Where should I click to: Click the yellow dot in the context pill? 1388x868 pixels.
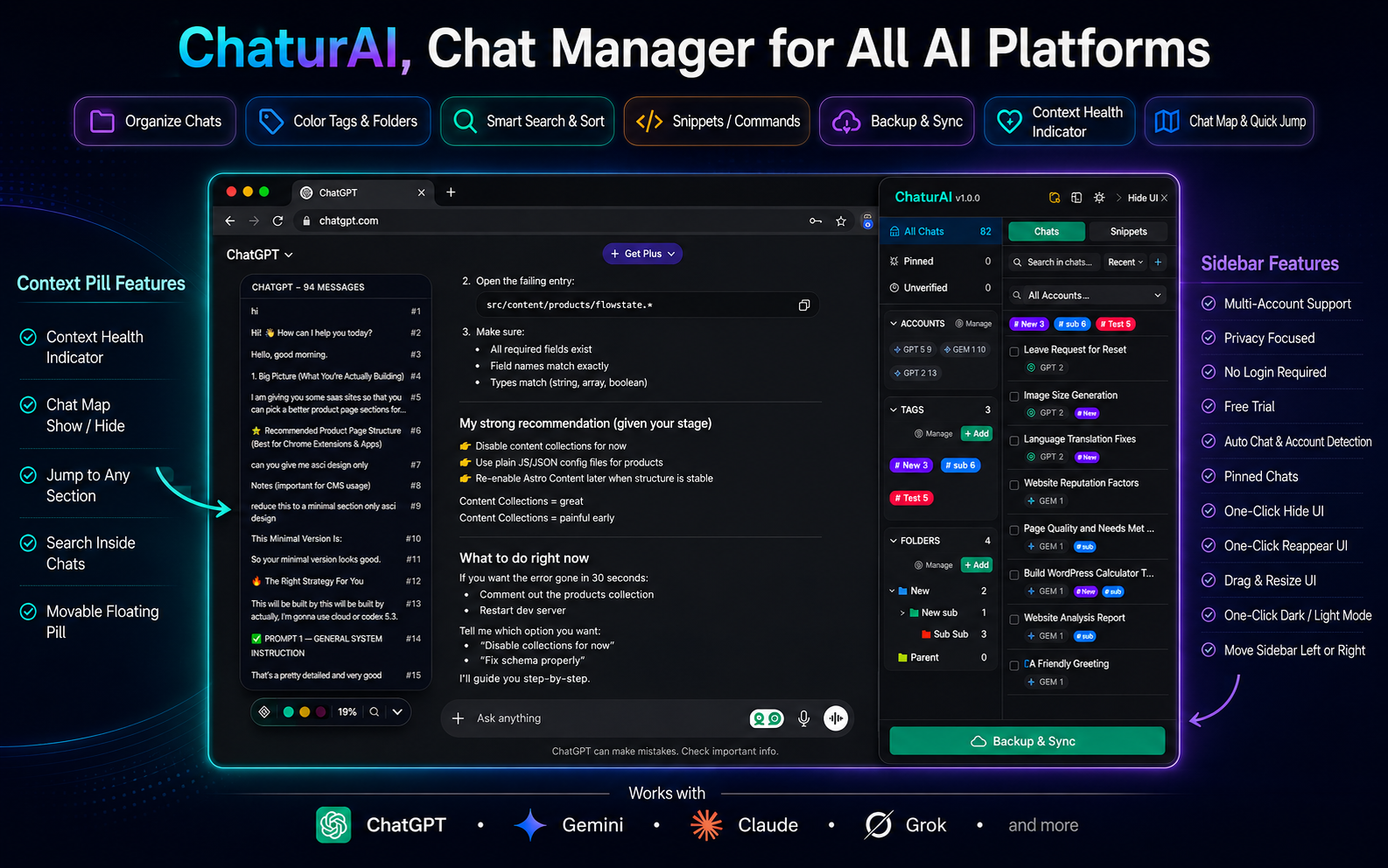(x=305, y=712)
